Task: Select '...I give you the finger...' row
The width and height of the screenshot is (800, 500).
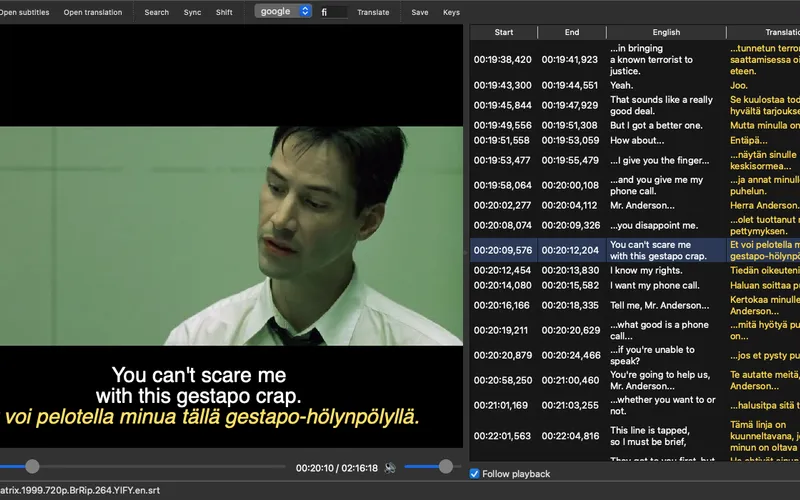Action: pos(659,160)
